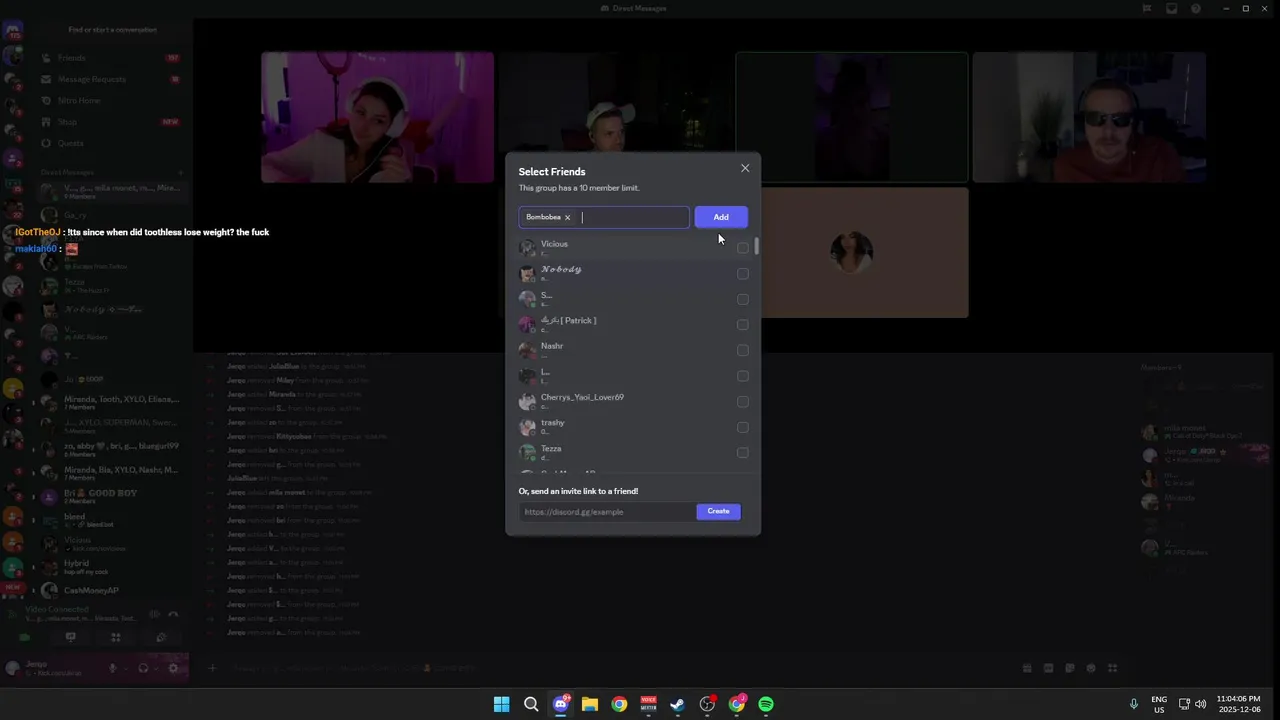Check the box for friend L...
Viewport: 1280px width, 720px height.
[x=743, y=376]
